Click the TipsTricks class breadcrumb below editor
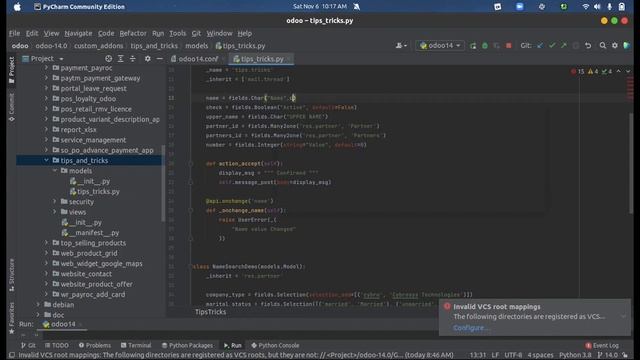 [210, 312]
